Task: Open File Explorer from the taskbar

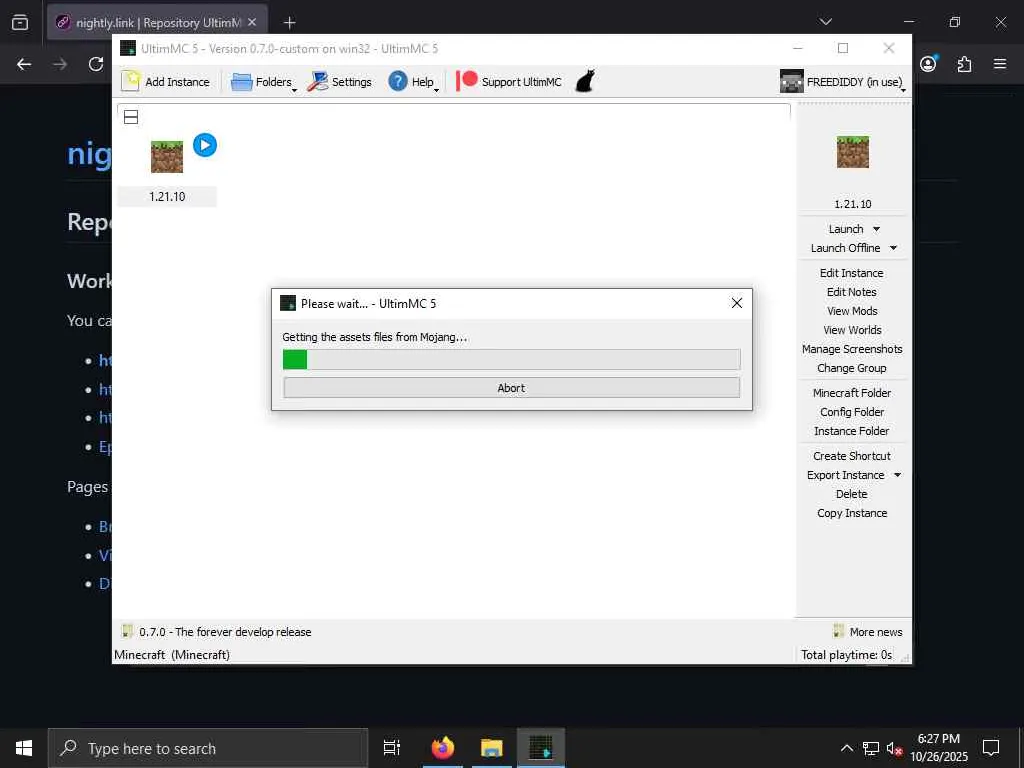Action: click(492, 748)
